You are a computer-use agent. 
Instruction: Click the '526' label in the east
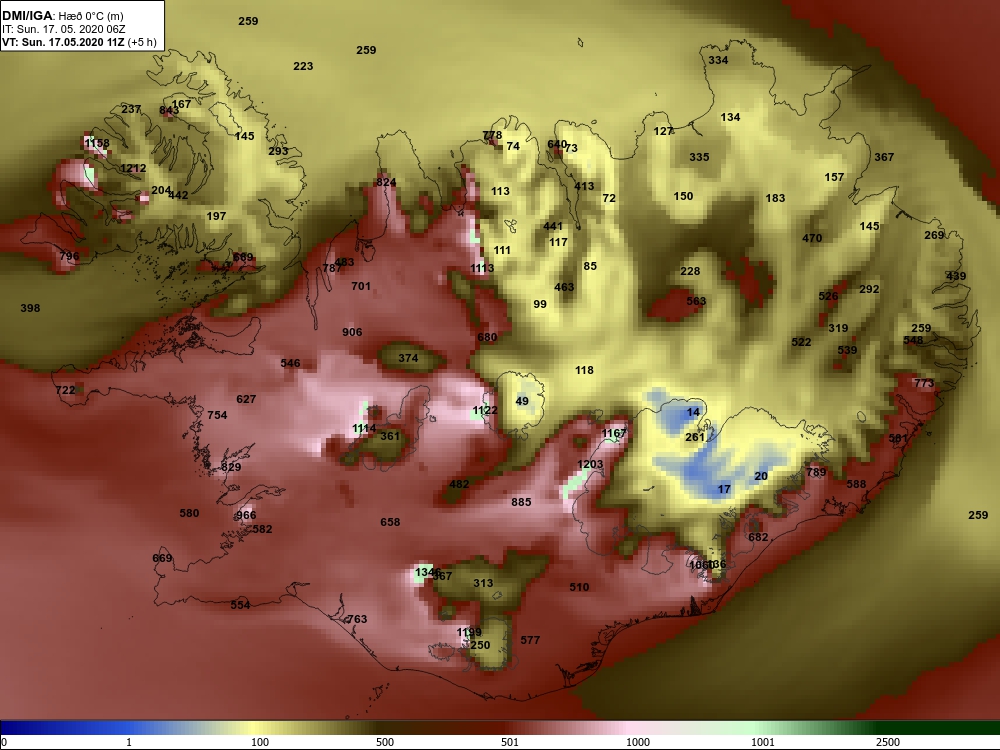click(828, 296)
